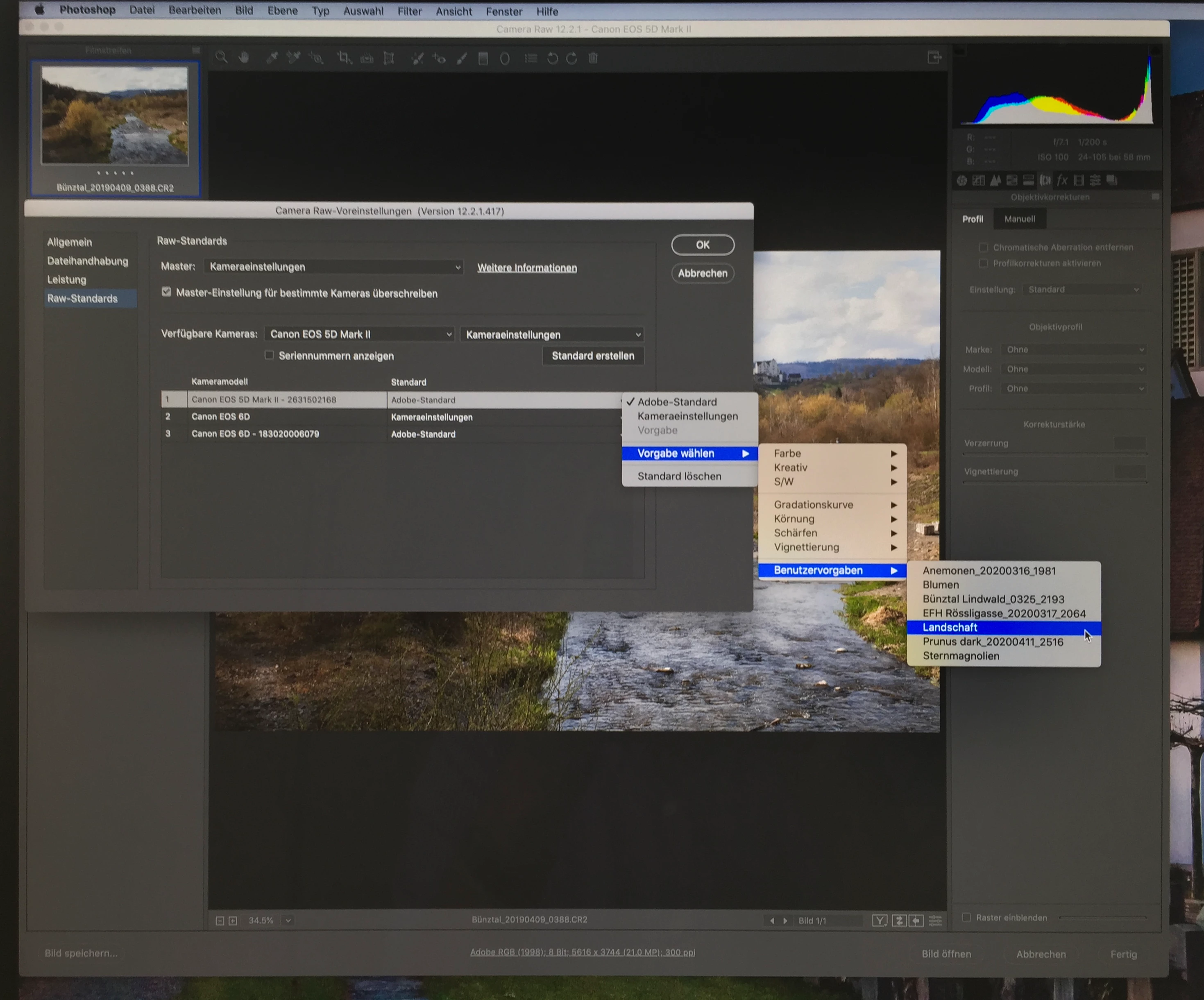Enable Seriennummern anzeigen checkbox
This screenshot has height=1000, width=1204.
tap(269, 356)
